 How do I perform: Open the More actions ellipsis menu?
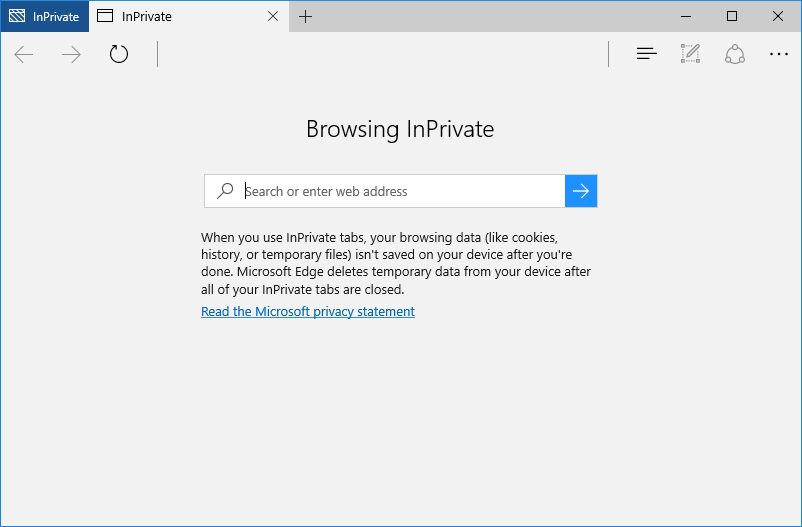pyautogui.click(x=778, y=54)
